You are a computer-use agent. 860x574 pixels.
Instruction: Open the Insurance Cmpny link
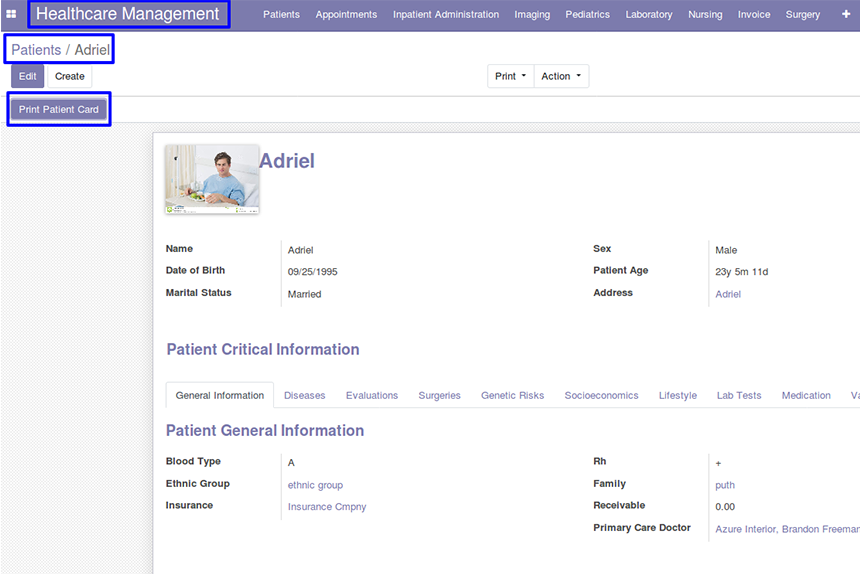click(327, 507)
